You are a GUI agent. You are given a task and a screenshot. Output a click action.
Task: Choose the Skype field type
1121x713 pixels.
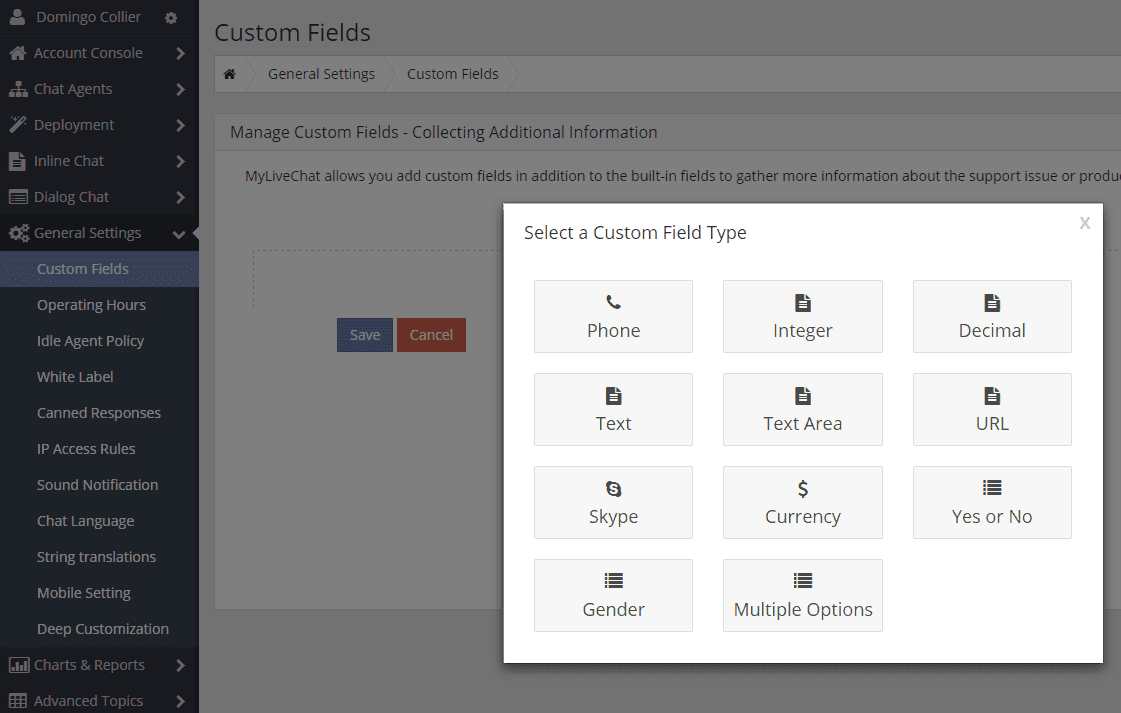point(613,502)
